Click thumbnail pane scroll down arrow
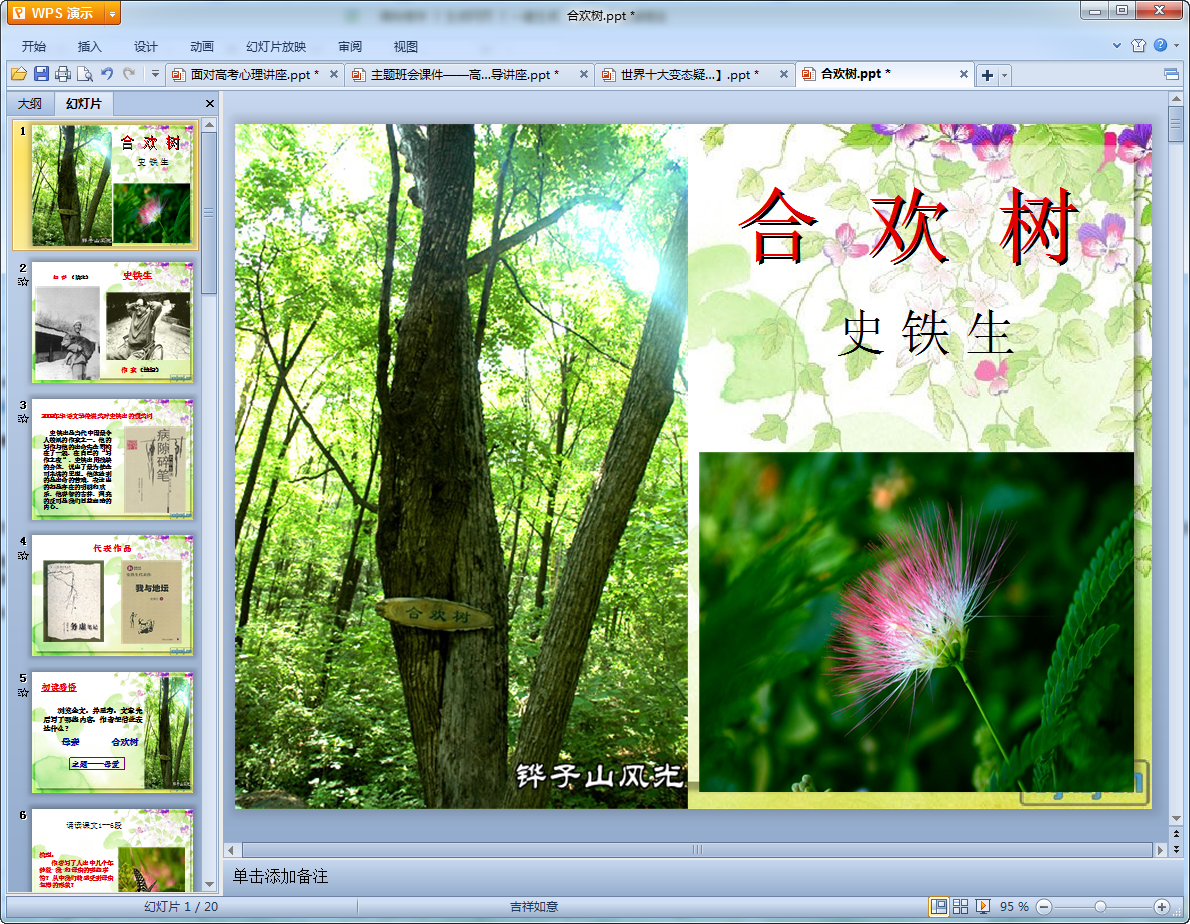The image size is (1190, 924). point(209,885)
